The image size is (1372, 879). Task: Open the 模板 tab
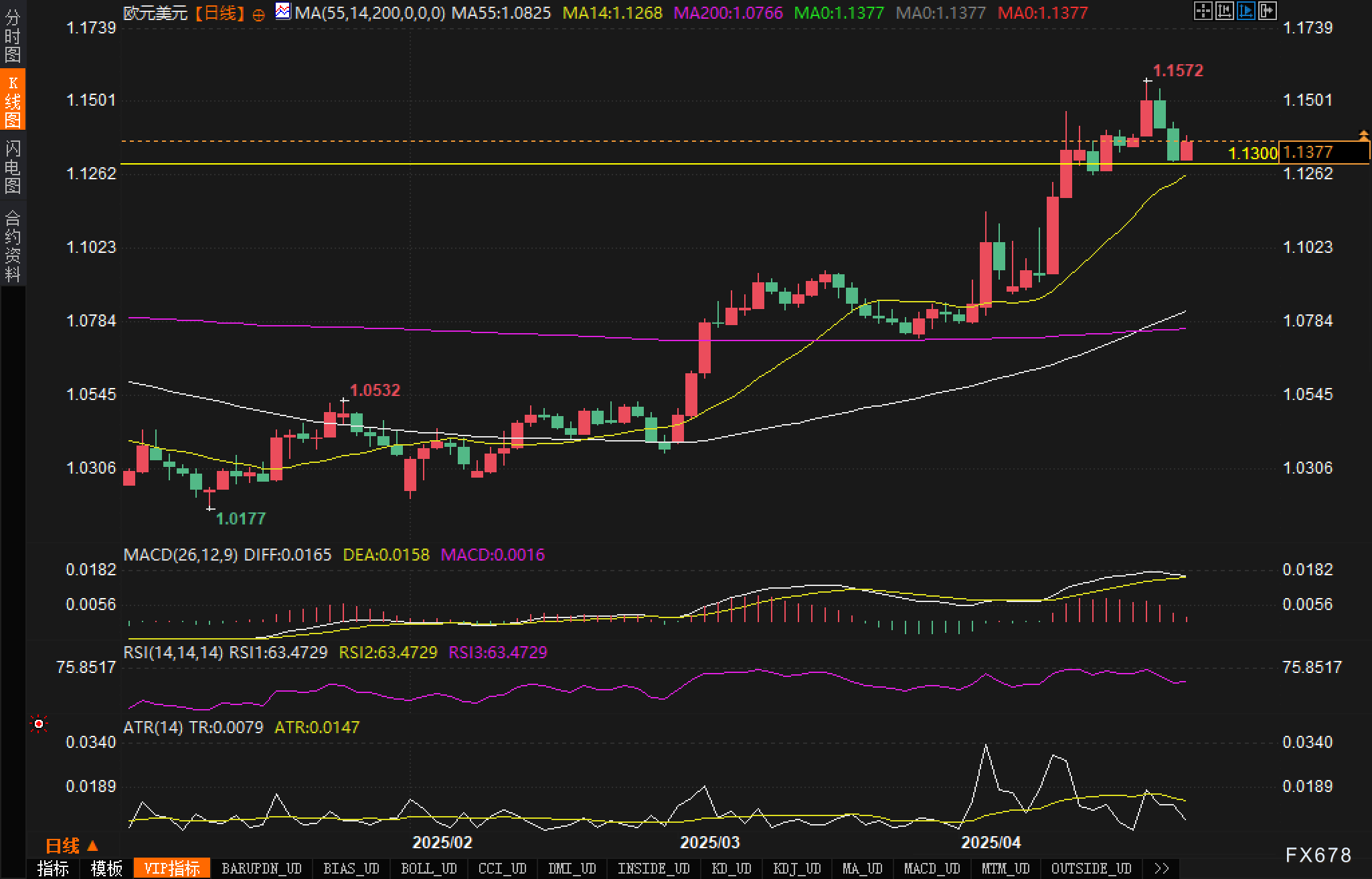(x=107, y=868)
